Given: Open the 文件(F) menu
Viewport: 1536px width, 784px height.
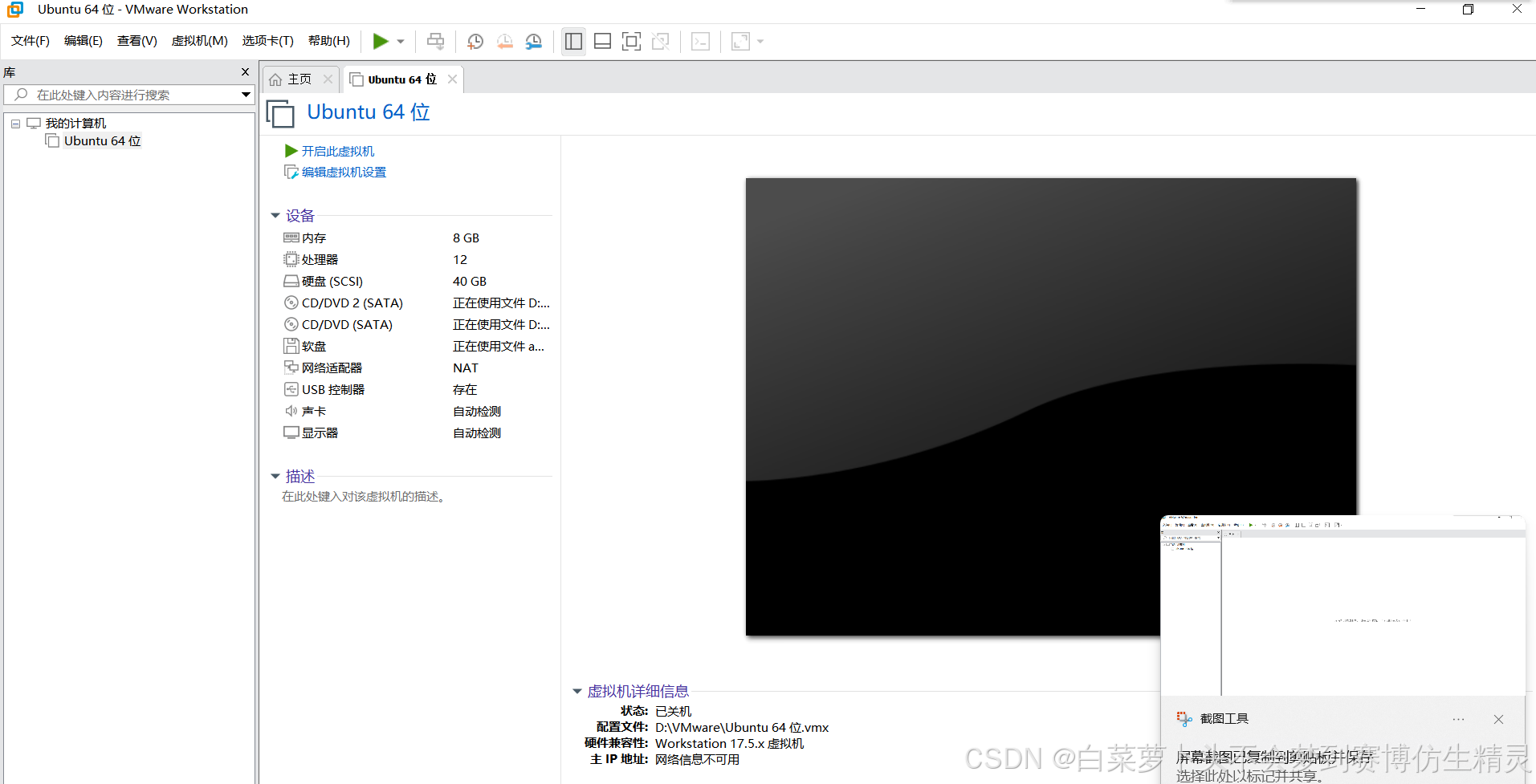Looking at the screenshot, I should [x=31, y=41].
